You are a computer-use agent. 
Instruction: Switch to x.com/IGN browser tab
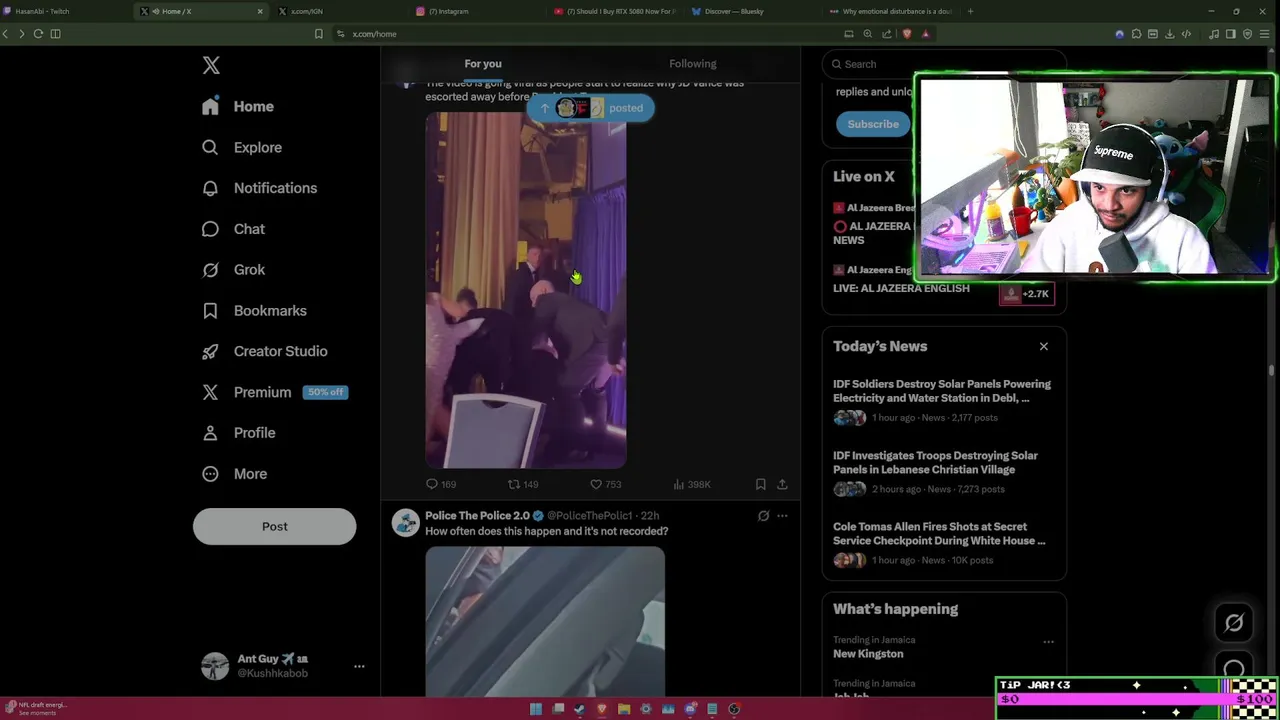tap(339, 11)
